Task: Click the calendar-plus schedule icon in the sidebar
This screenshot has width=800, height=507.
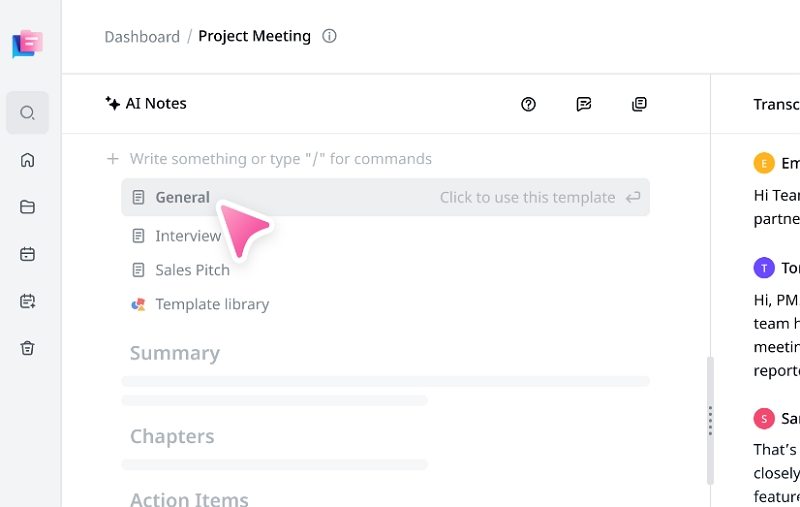Action: tap(28, 301)
